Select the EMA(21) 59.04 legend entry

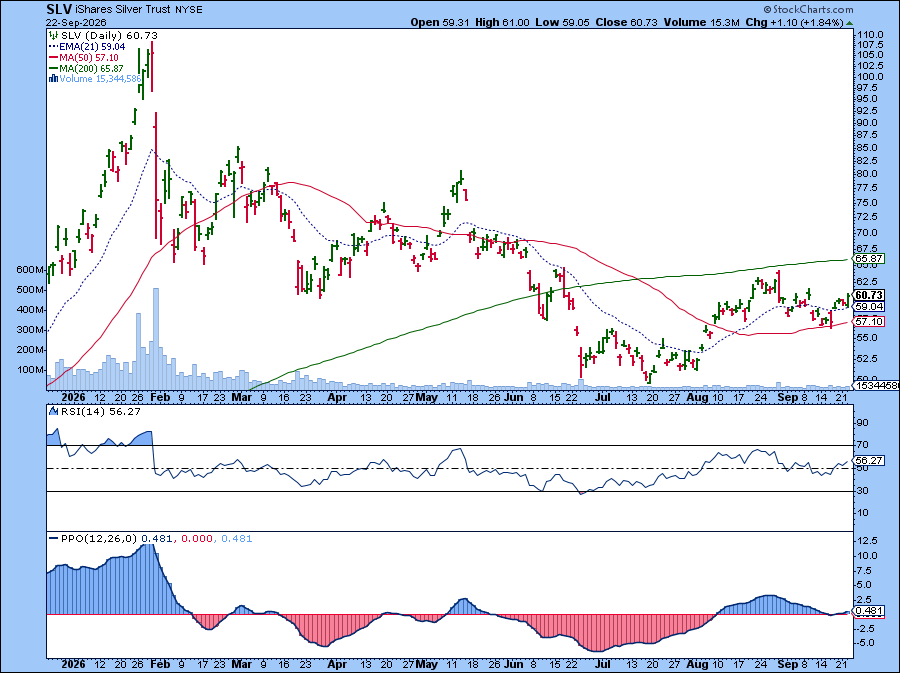(x=92, y=46)
